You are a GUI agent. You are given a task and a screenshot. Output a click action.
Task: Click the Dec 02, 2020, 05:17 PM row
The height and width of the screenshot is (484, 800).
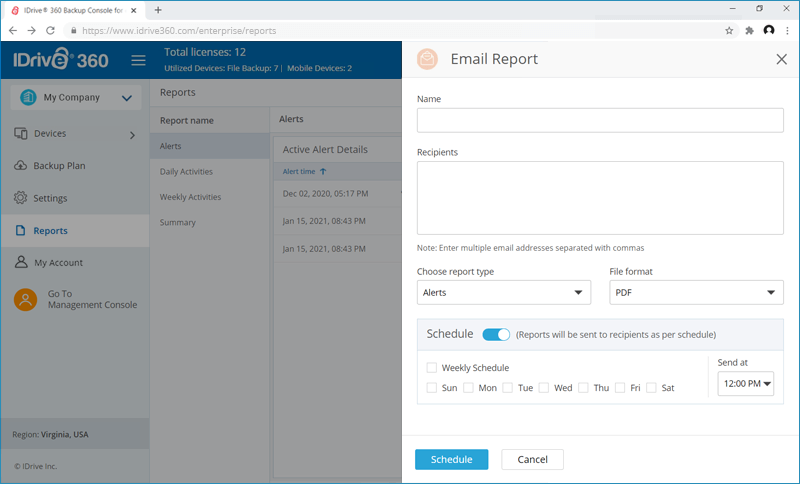click(337, 193)
